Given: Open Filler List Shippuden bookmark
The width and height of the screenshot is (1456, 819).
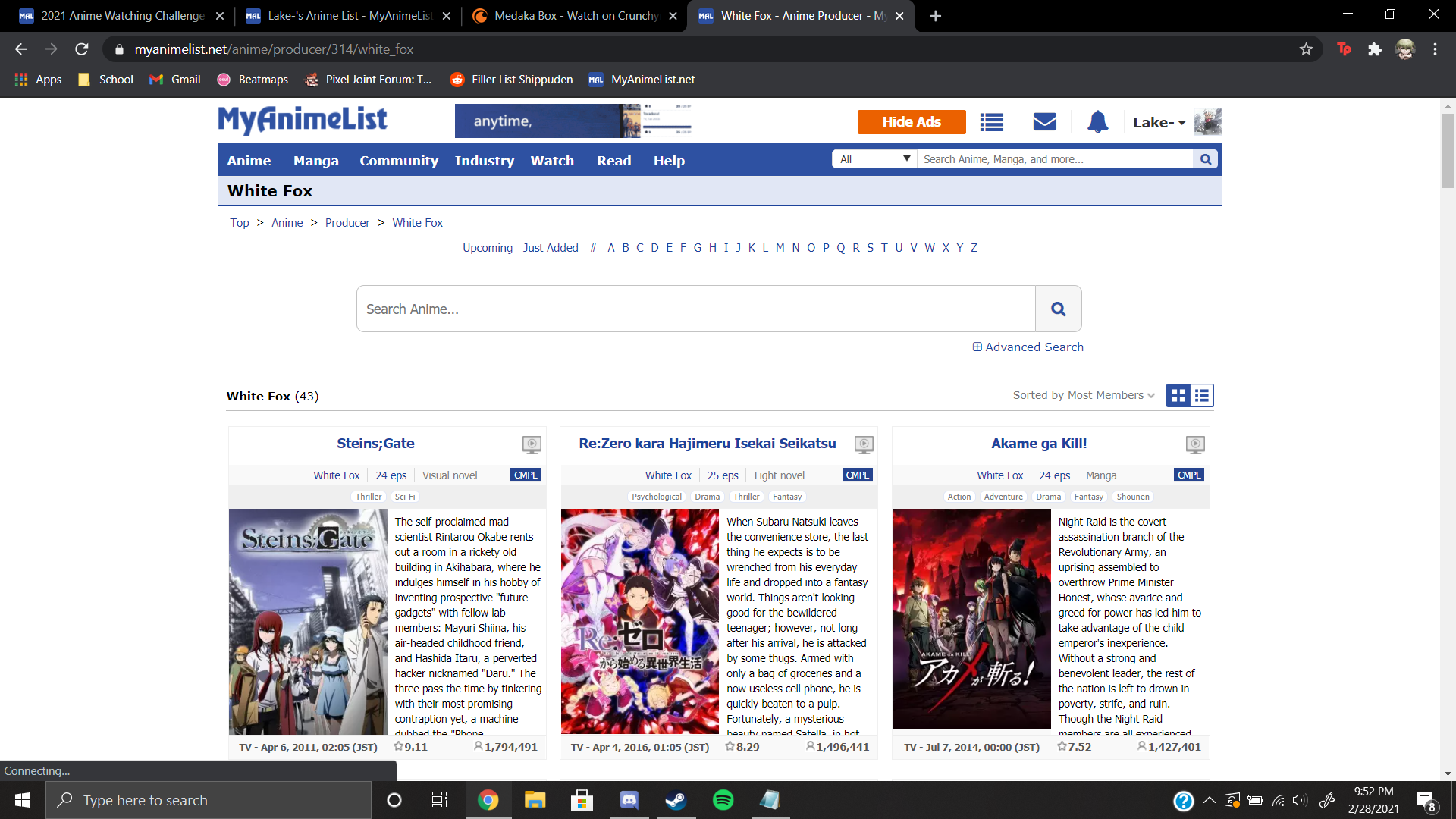Looking at the screenshot, I should pyautogui.click(x=511, y=80).
